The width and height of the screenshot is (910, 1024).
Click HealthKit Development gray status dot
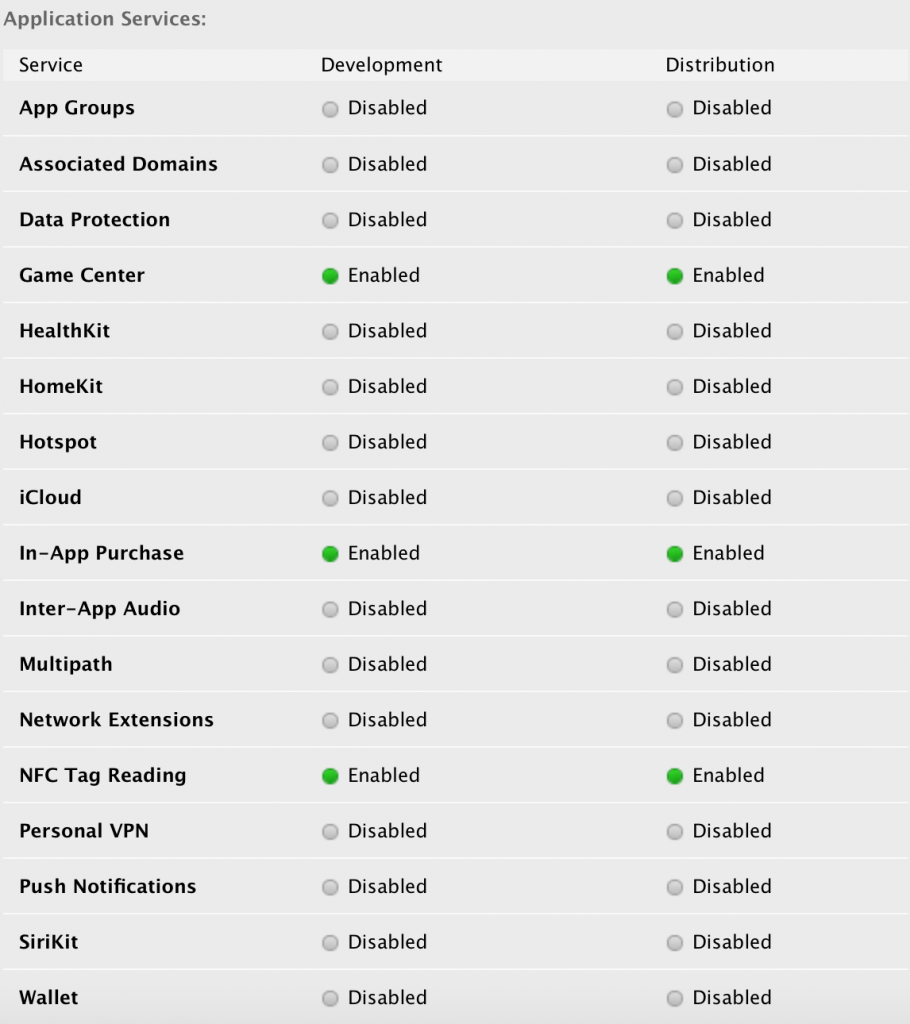(x=330, y=332)
